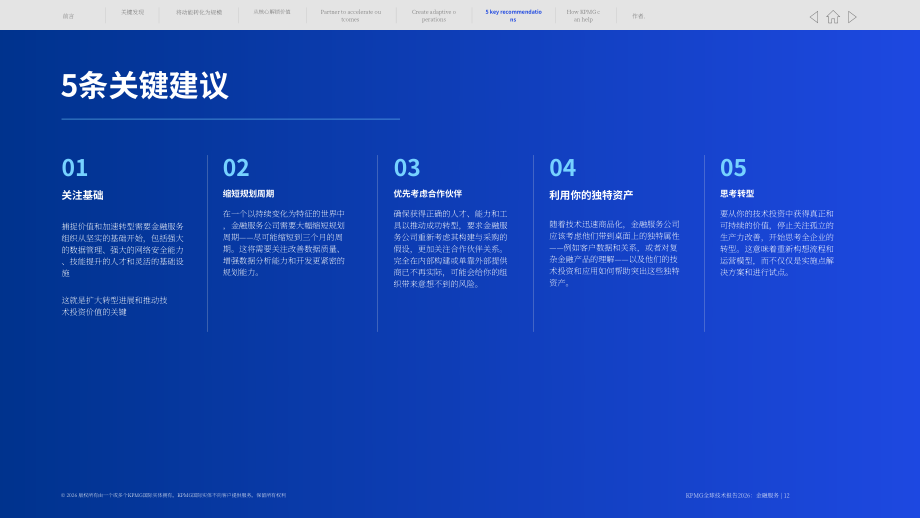Viewport: 920px width, 518px height.
Task: Open the 关键发现 section tab
Action: tap(133, 12)
